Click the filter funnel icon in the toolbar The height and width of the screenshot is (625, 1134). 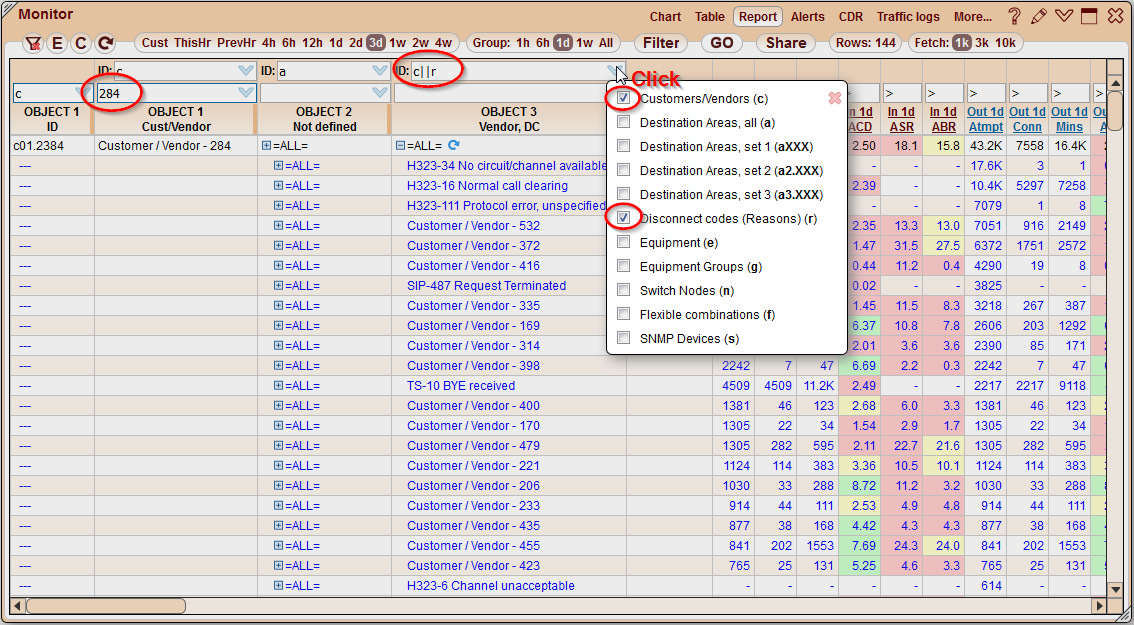(x=33, y=44)
